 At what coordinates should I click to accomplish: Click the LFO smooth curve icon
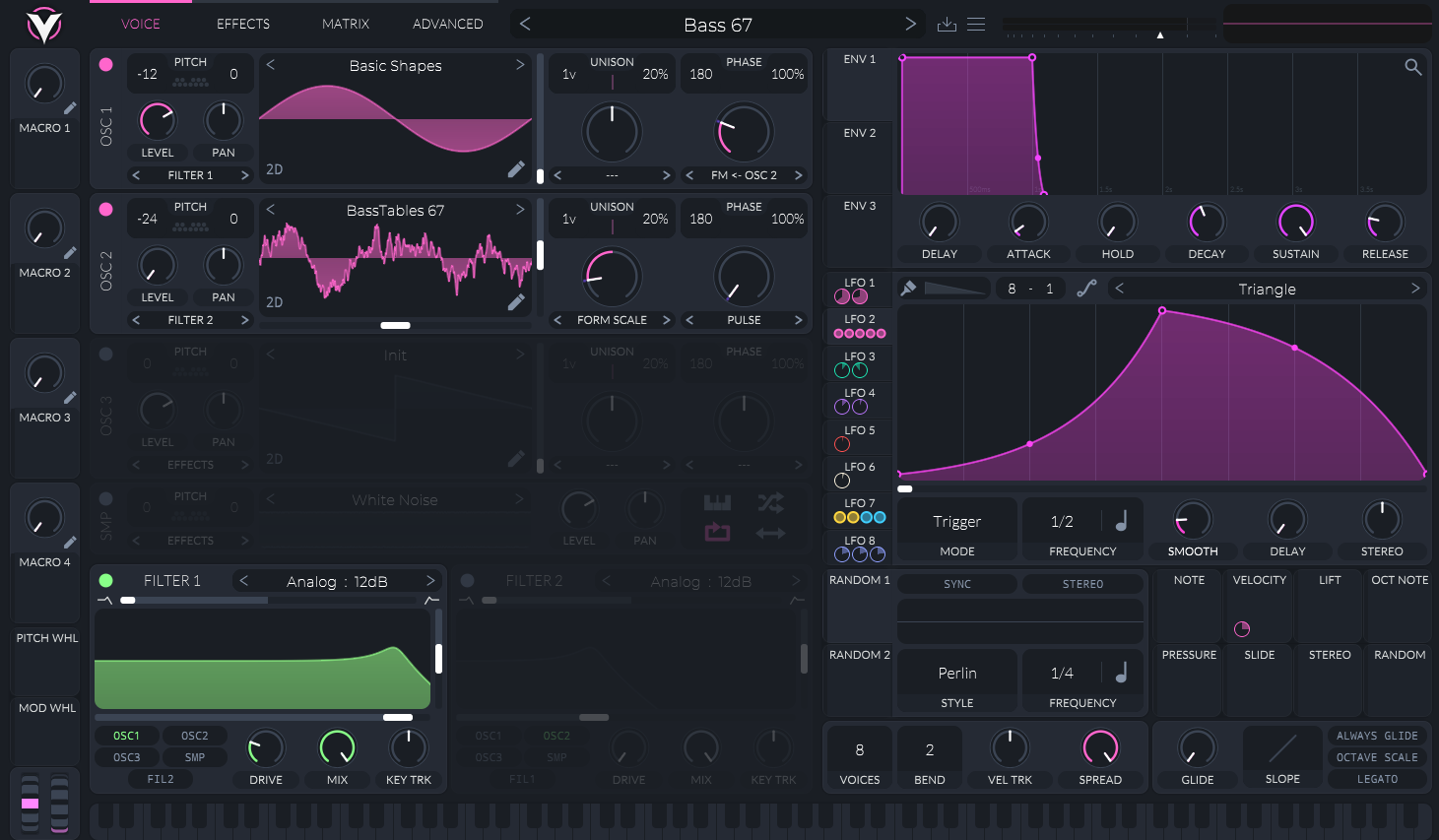[1086, 289]
